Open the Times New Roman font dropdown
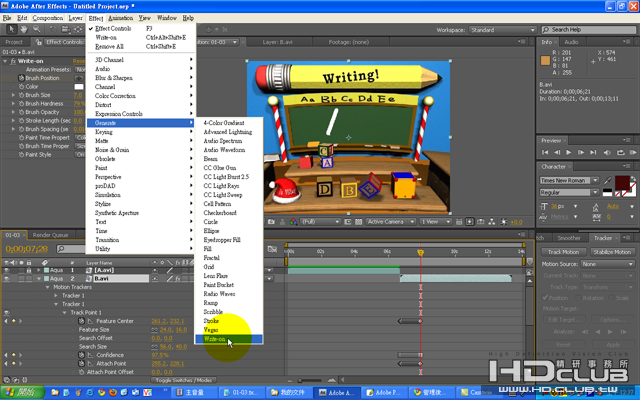Screen dimensions: 640x400 click(569, 180)
